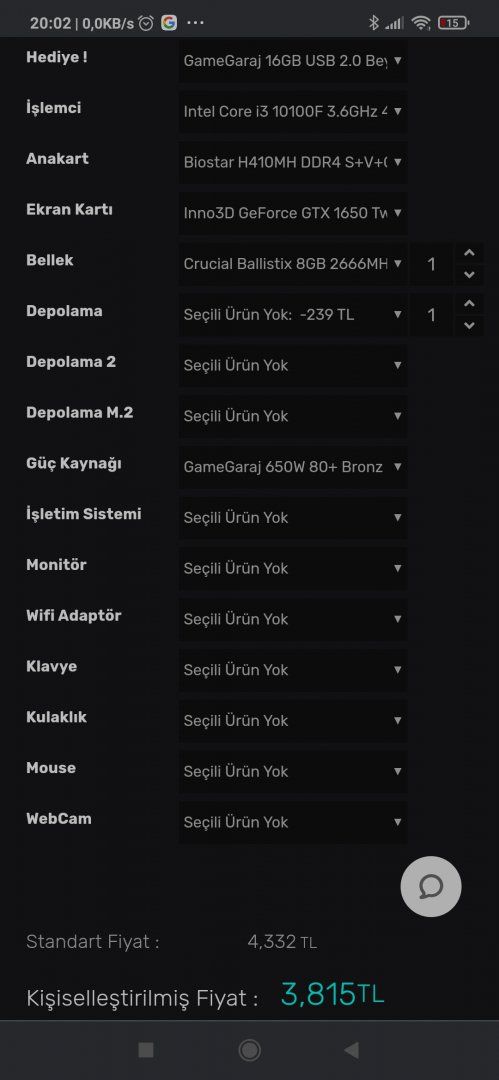Decrease Bellek quantity with down arrow
Screen dimensions: 499x1080
click(x=469, y=275)
